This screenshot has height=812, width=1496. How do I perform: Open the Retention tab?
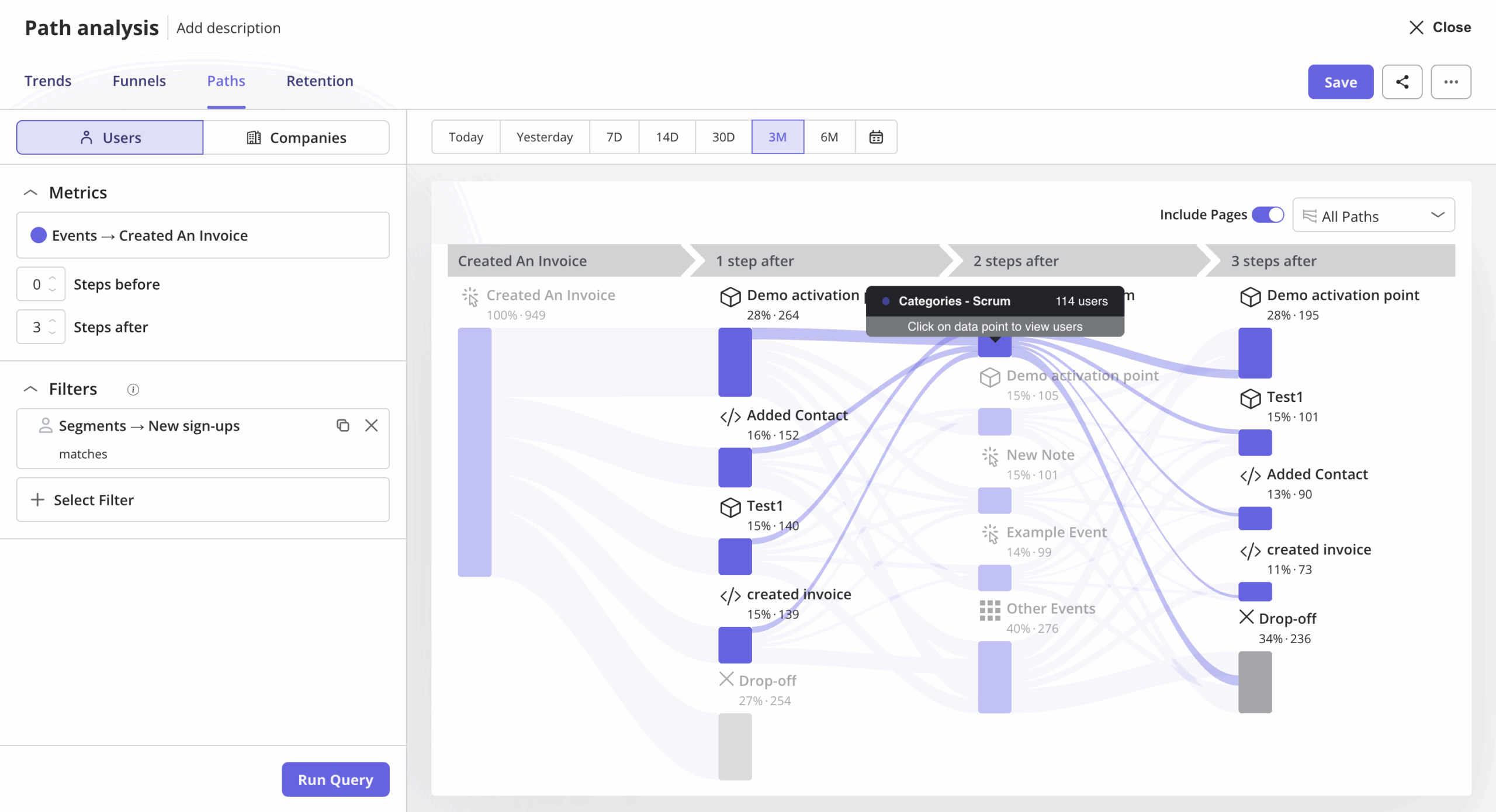pyautogui.click(x=319, y=81)
